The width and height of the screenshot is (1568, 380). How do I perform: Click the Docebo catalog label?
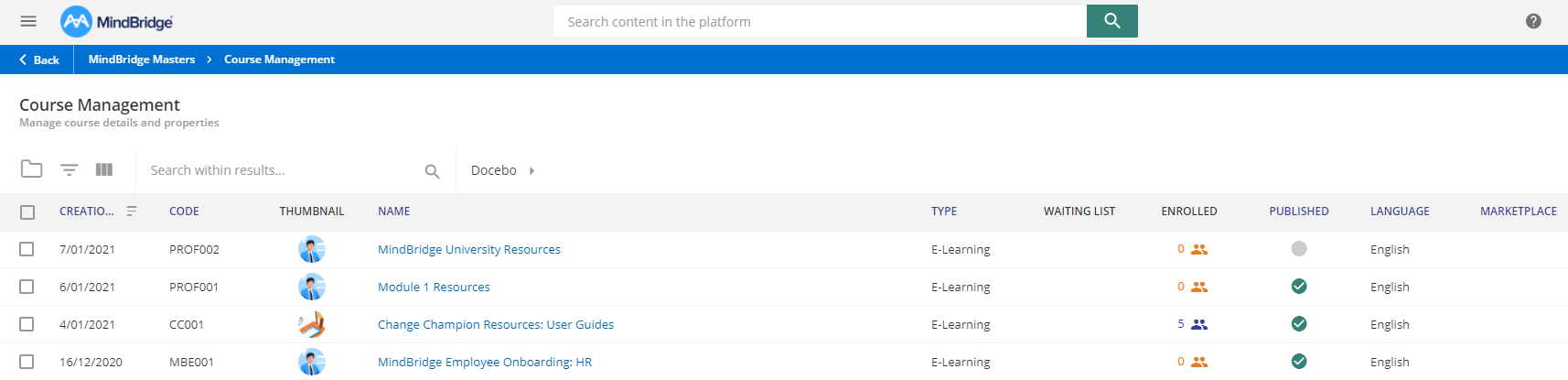494,170
